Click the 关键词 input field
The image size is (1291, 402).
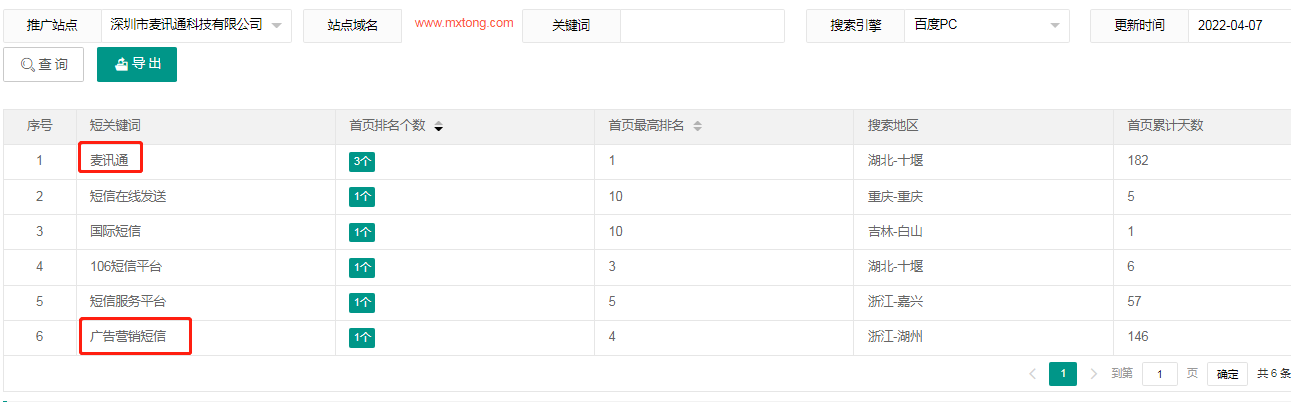tap(702, 25)
